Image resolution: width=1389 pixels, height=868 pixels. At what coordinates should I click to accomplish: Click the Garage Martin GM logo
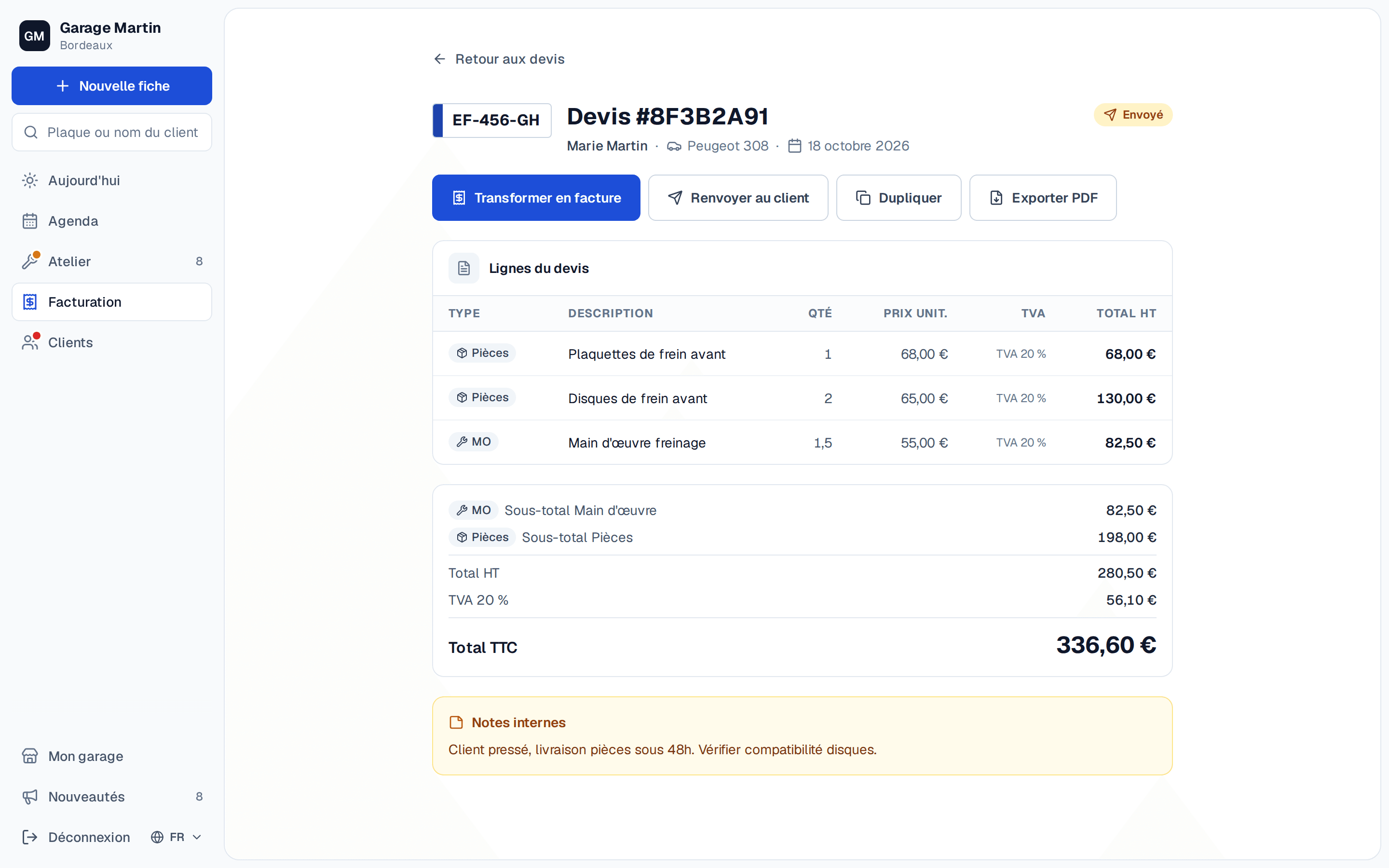click(x=34, y=36)
